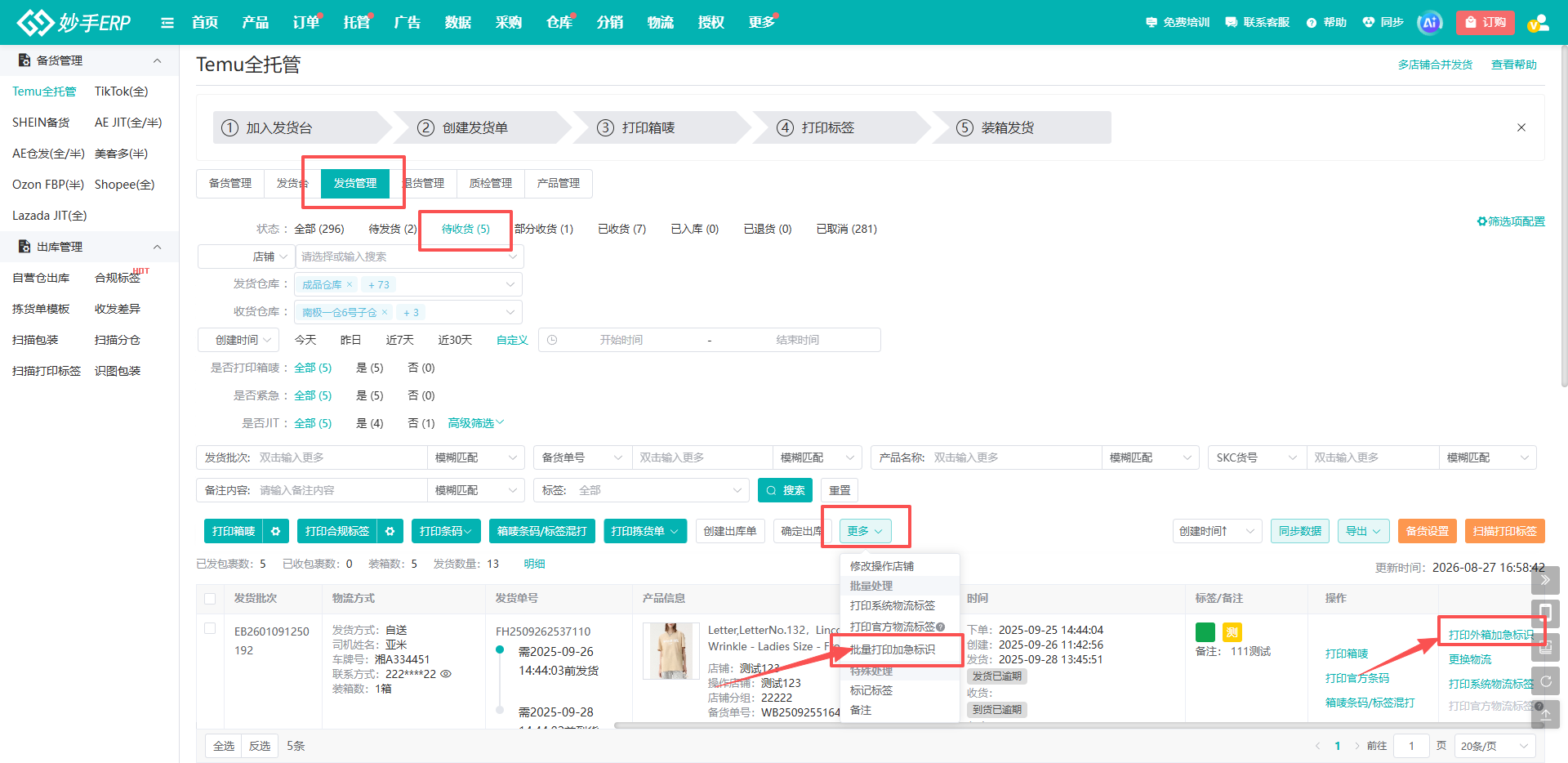Click the 同步数据 button
Screen dimensions: 1568x763
point(1300,531)
